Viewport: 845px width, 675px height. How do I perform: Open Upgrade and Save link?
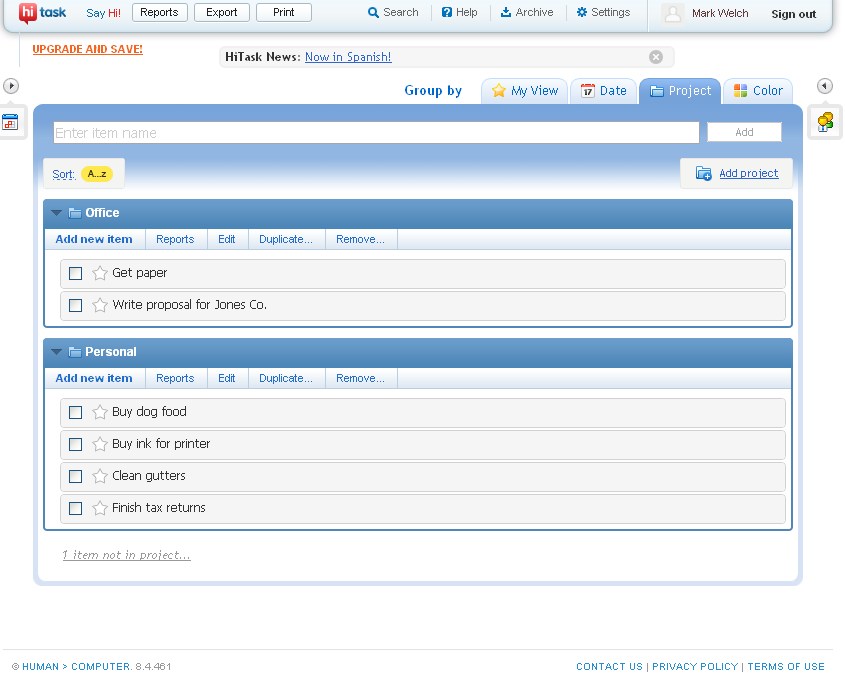tap(87, 49)
